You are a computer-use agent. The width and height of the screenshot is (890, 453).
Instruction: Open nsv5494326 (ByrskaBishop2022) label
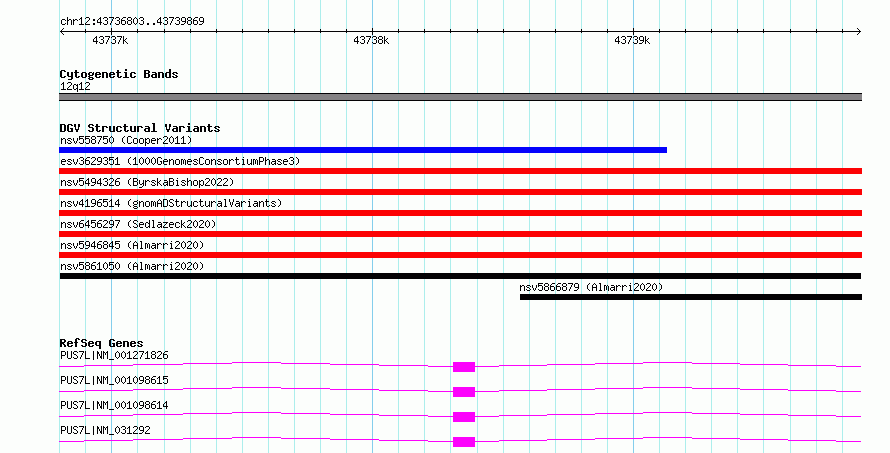147,182
